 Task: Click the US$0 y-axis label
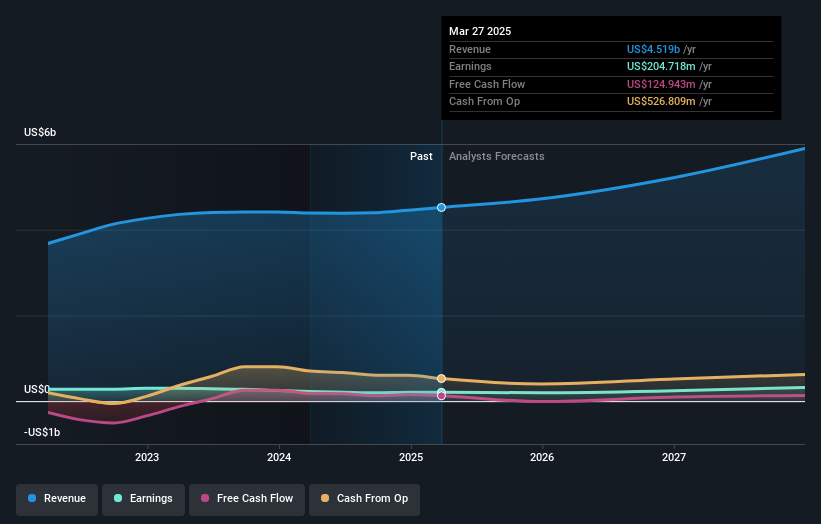tap(37, 389)
